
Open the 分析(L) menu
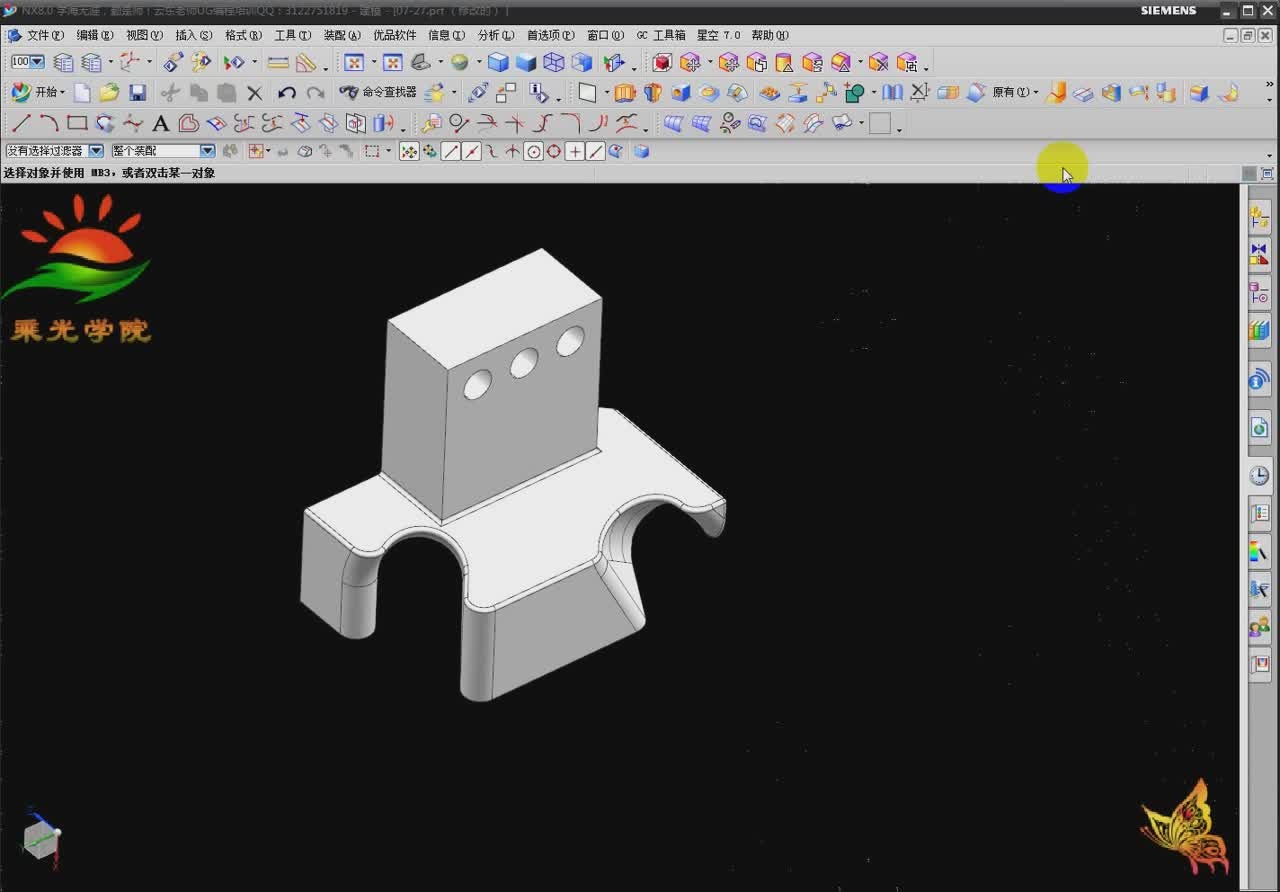pos(495,35)
